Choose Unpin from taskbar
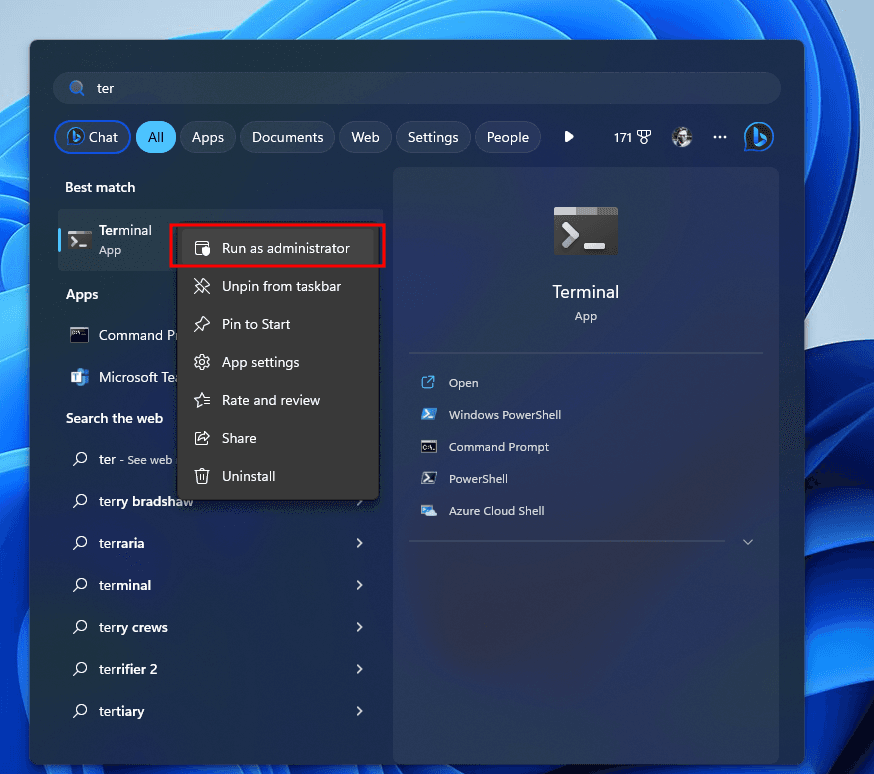The image size is (874, 774). 278,286
